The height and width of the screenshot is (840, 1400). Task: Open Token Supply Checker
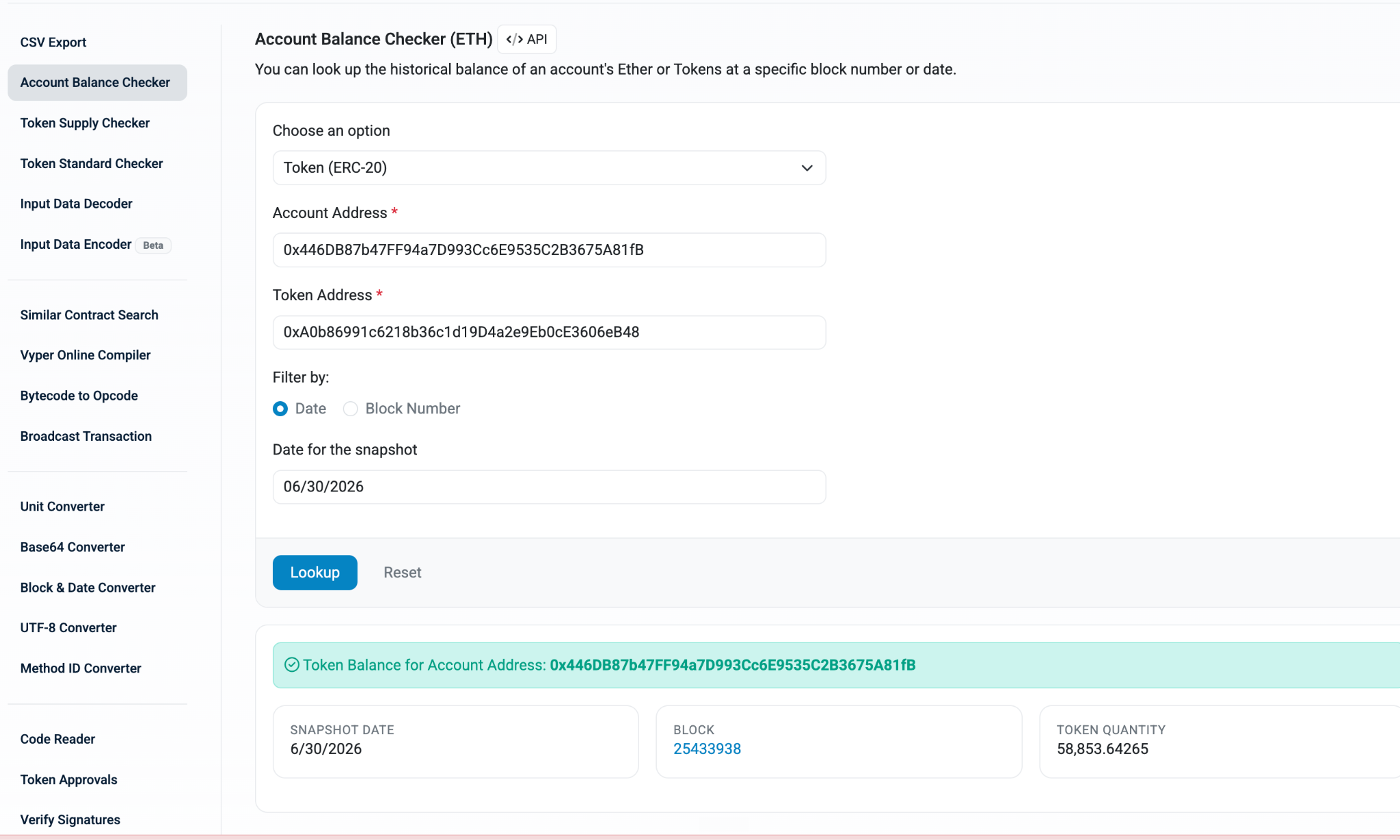click(x=85, y=123)
